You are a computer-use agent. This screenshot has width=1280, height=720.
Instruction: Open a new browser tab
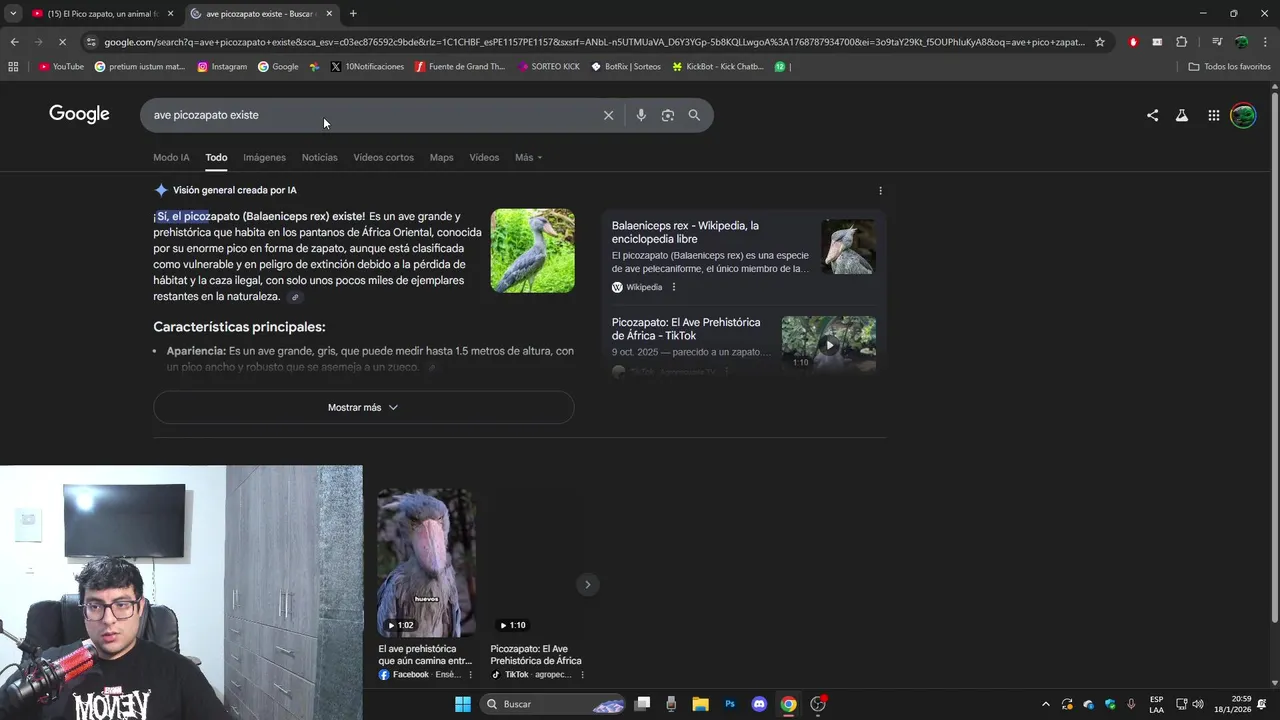[x=353, y=13]
